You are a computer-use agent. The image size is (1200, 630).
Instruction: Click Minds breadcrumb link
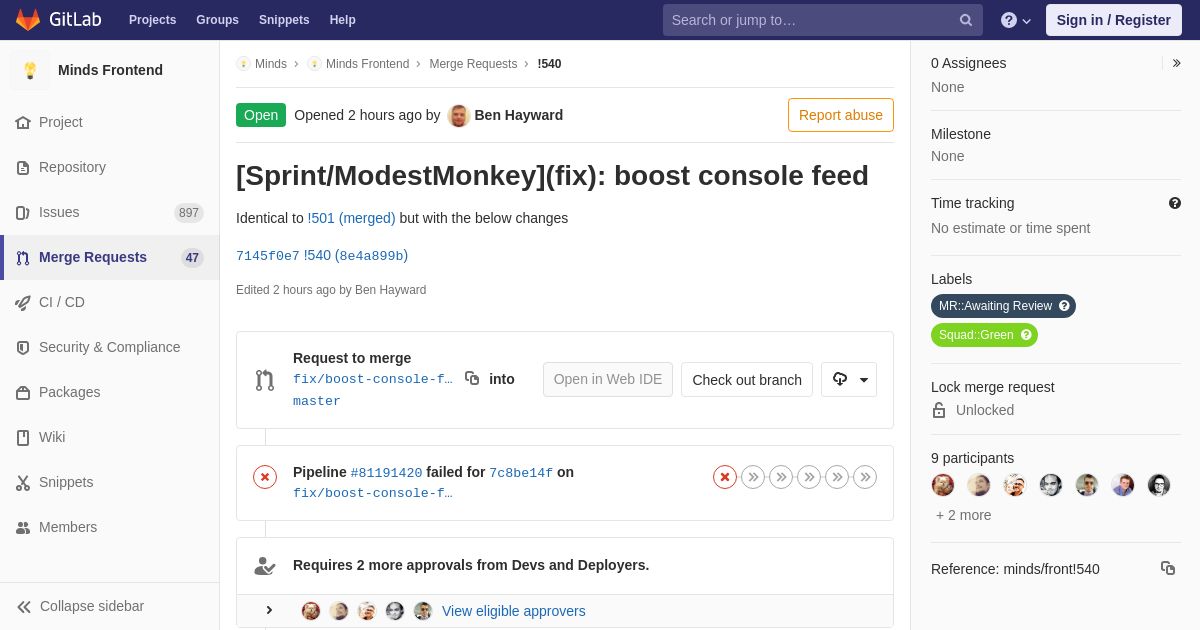[x=270, y=64]
